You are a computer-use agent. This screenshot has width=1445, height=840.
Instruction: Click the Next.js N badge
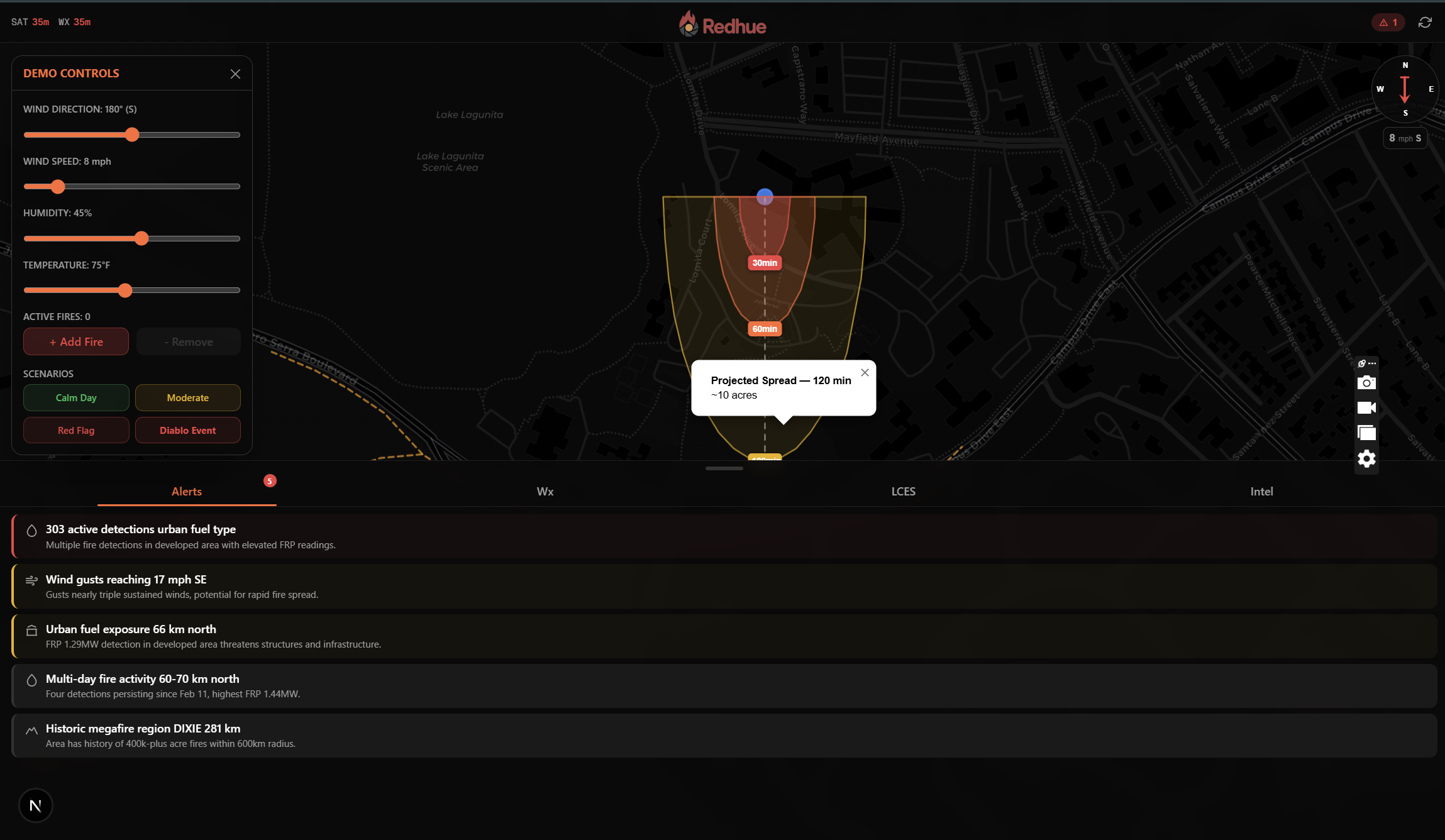pos(36,805)
